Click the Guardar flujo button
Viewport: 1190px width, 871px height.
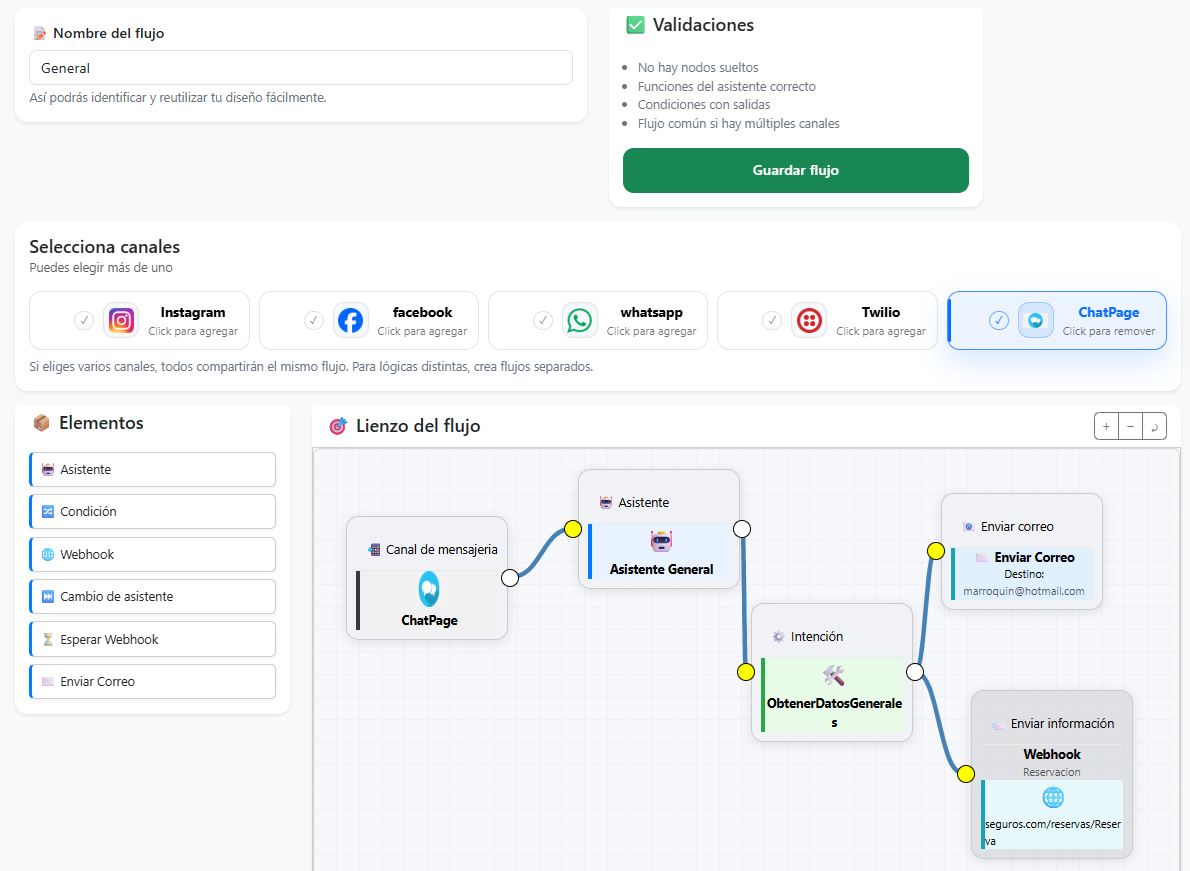pos(795,170)
